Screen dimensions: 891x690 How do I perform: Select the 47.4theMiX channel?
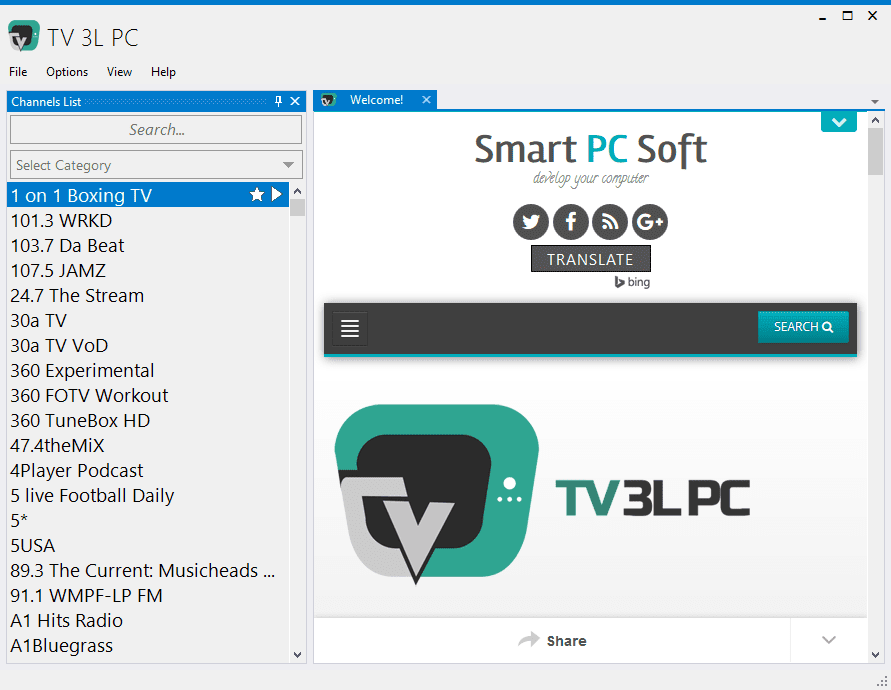[148, 446]
